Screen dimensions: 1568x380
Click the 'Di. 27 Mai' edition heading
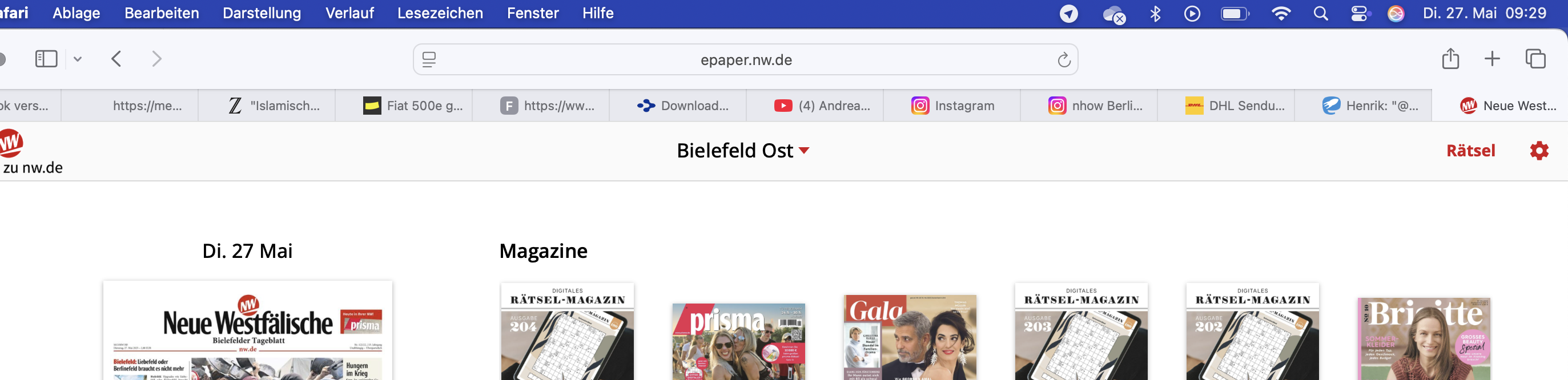(247, 251)
